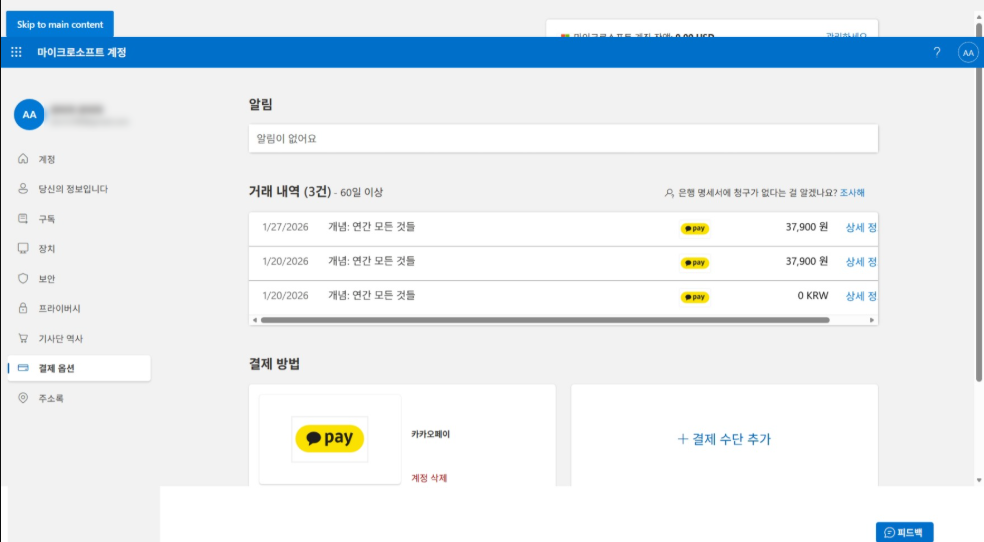The width and height of the screenshot is (984, 542).
Task: Click 37,900 원 in 1/27/2026 row
Action: tap(807, 227)
